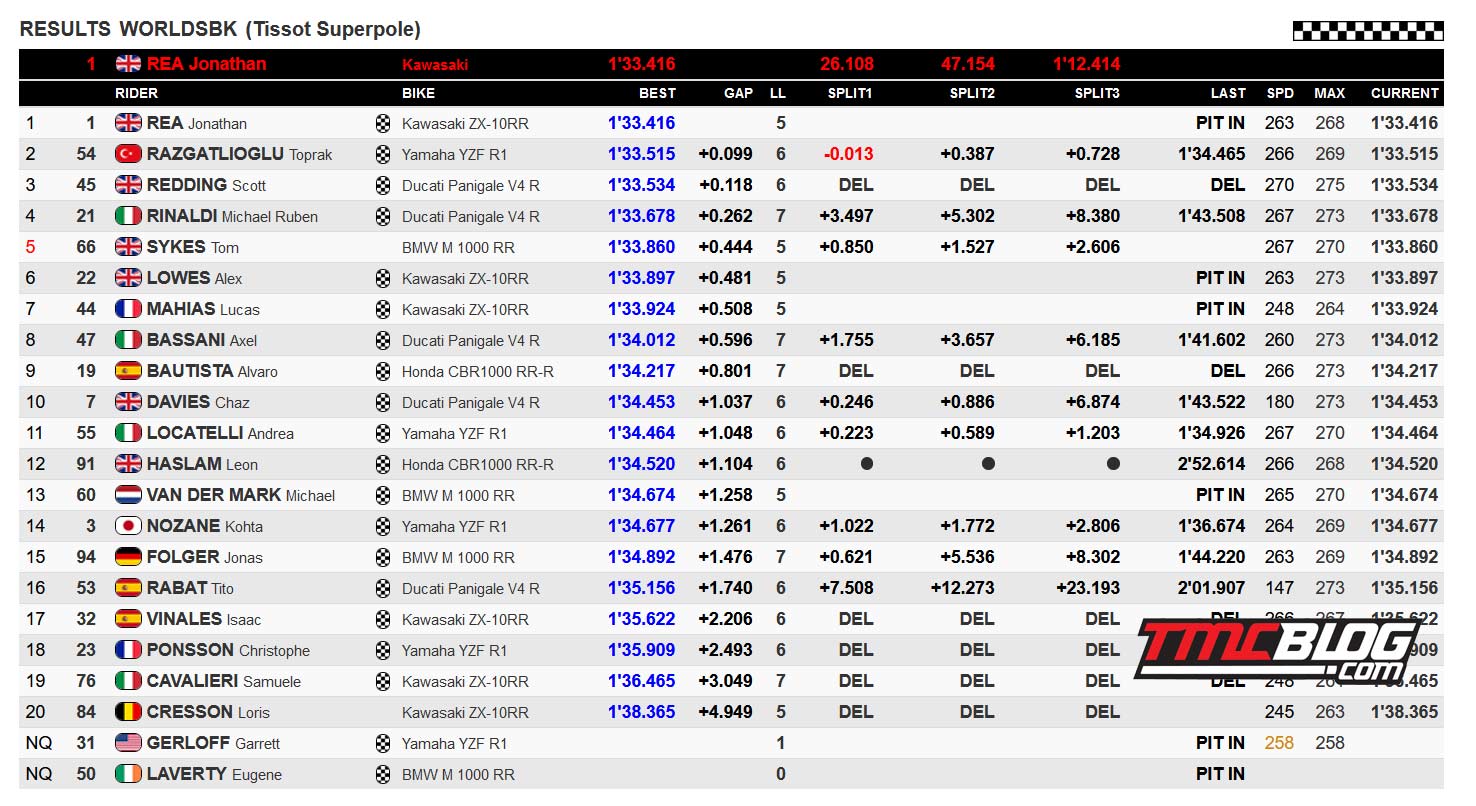This screenshot has width=1476, height=806.
Task: Click the US flag next to GERLOFF Garrett
Action: tap(128, 743)
